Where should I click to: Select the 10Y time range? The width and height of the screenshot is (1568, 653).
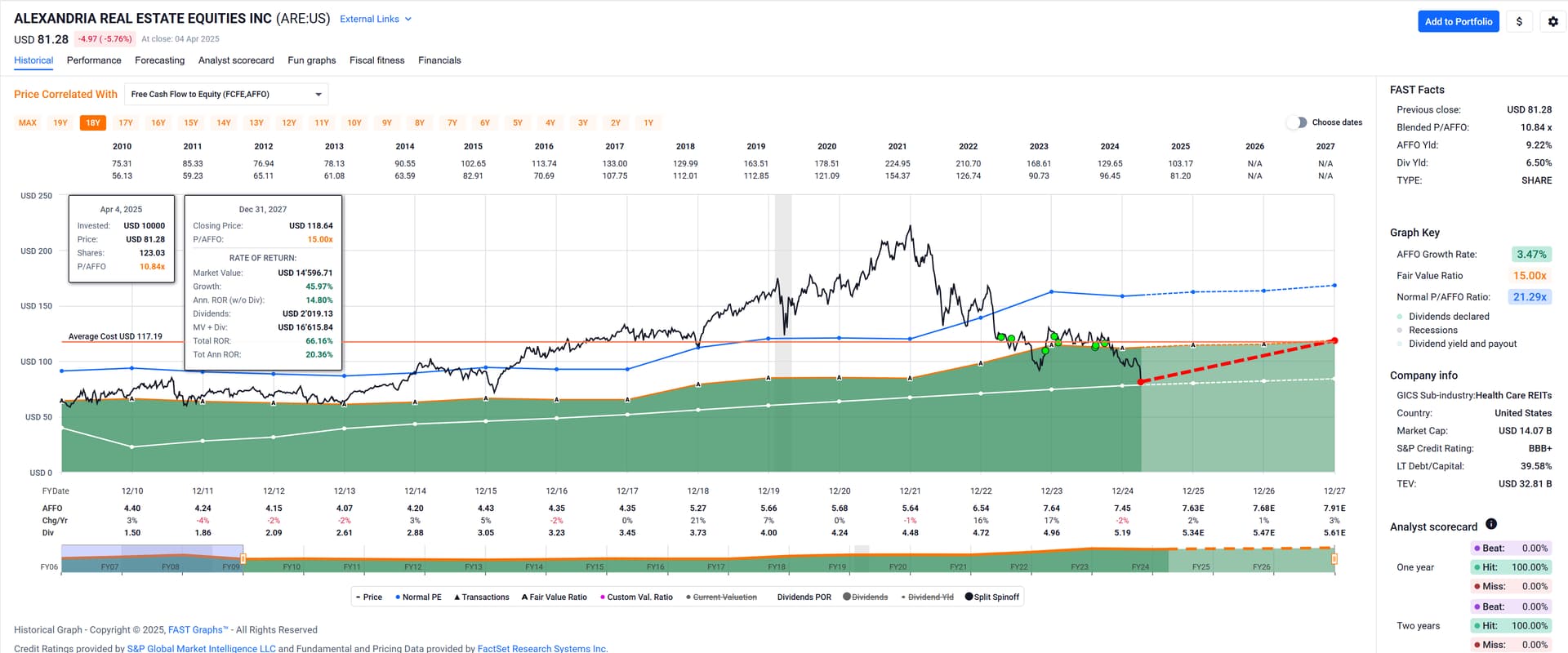[x=354, y=123]
